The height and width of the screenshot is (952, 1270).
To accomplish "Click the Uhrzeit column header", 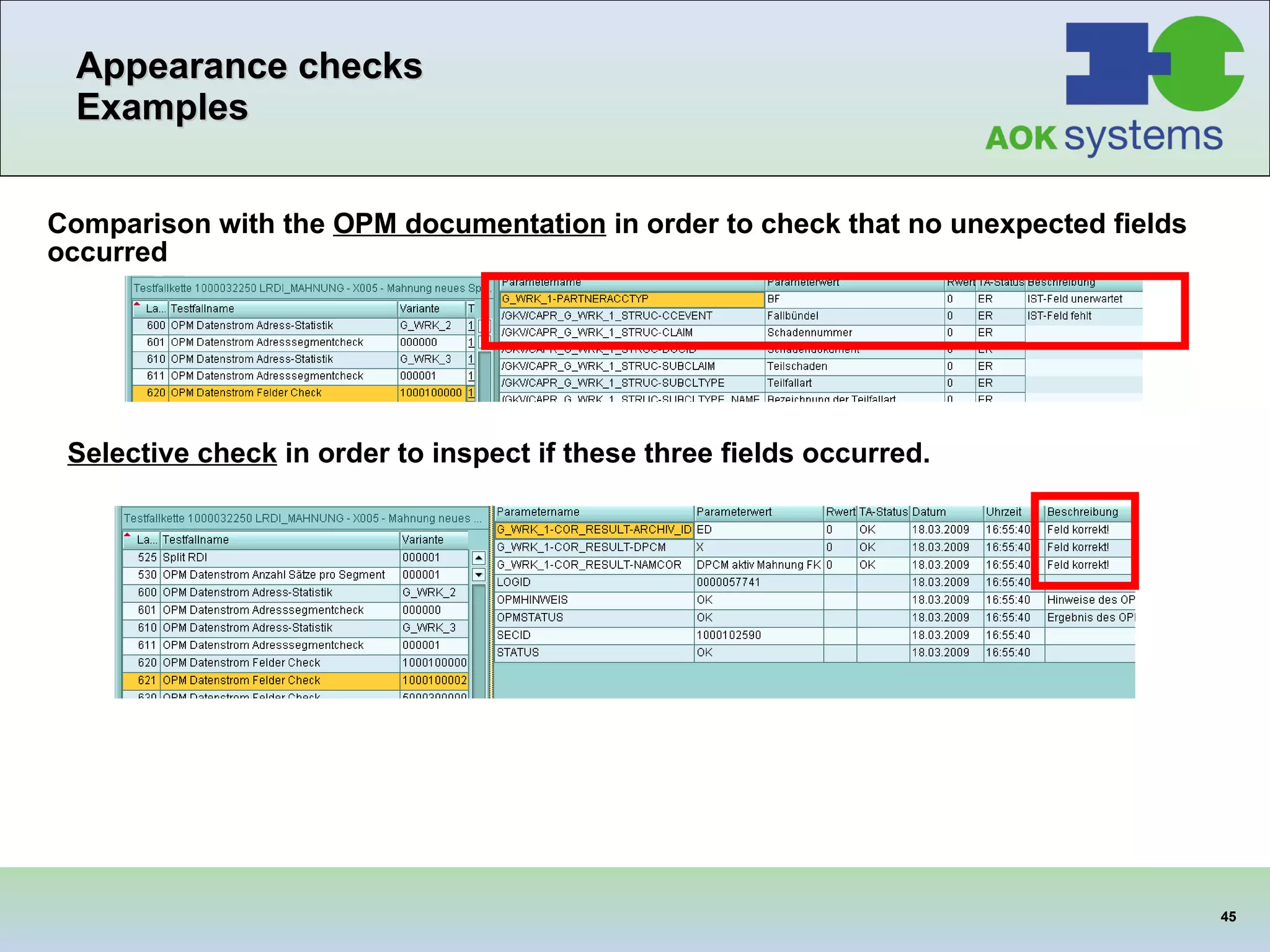I will [1014, 512].
